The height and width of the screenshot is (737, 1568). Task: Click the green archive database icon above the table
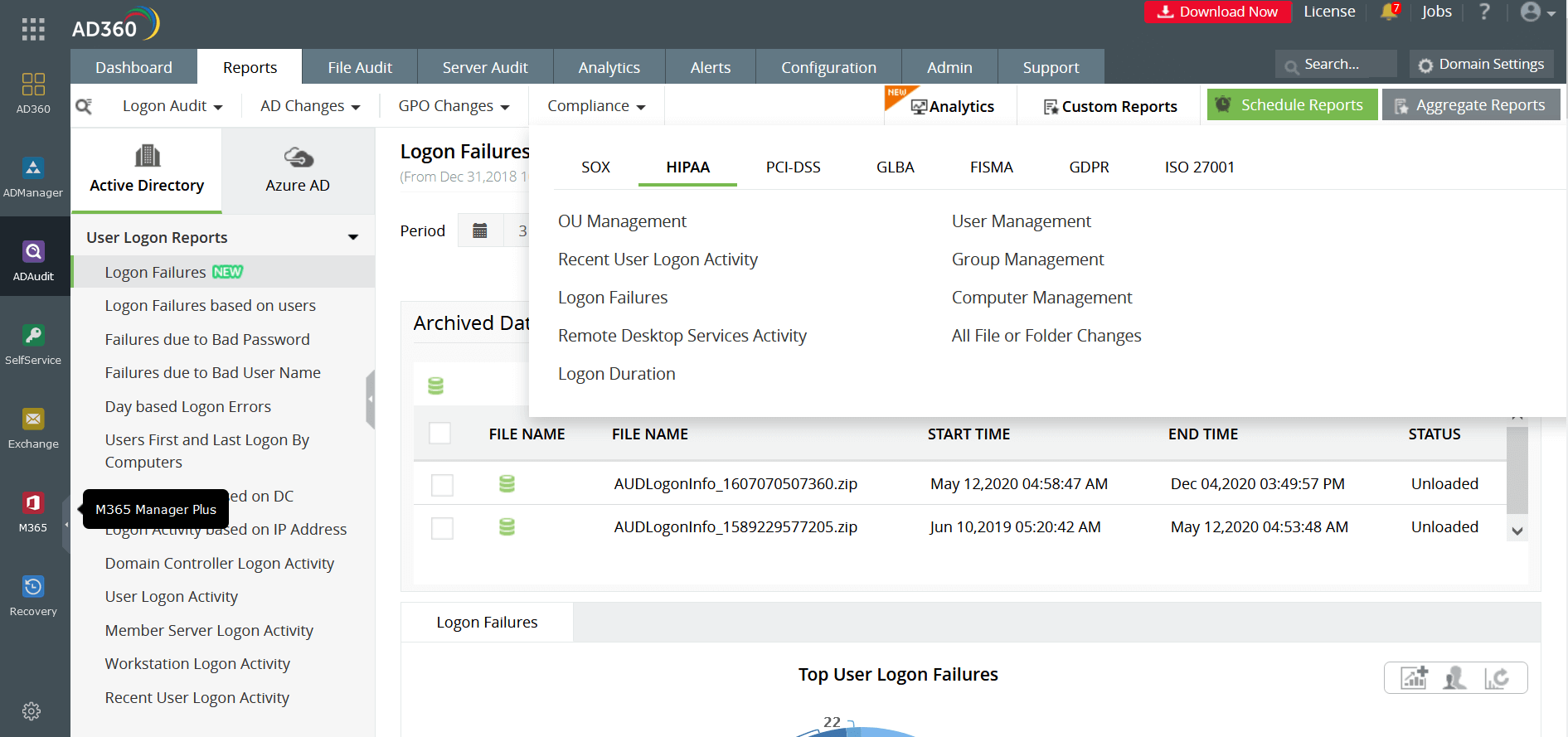point(435,385)
